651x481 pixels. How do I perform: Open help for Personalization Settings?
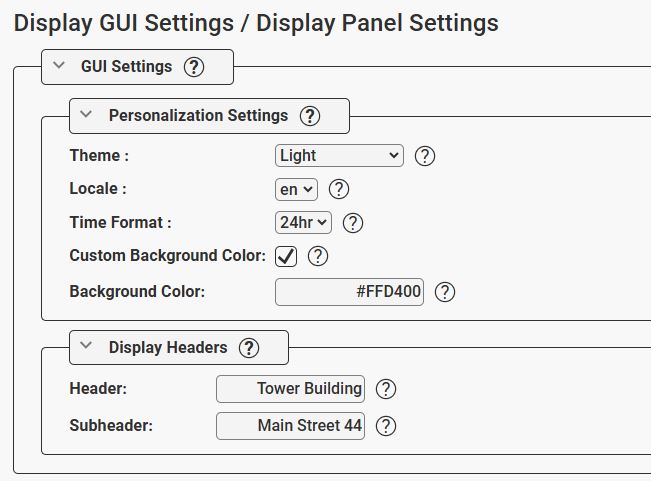point(310,116)
